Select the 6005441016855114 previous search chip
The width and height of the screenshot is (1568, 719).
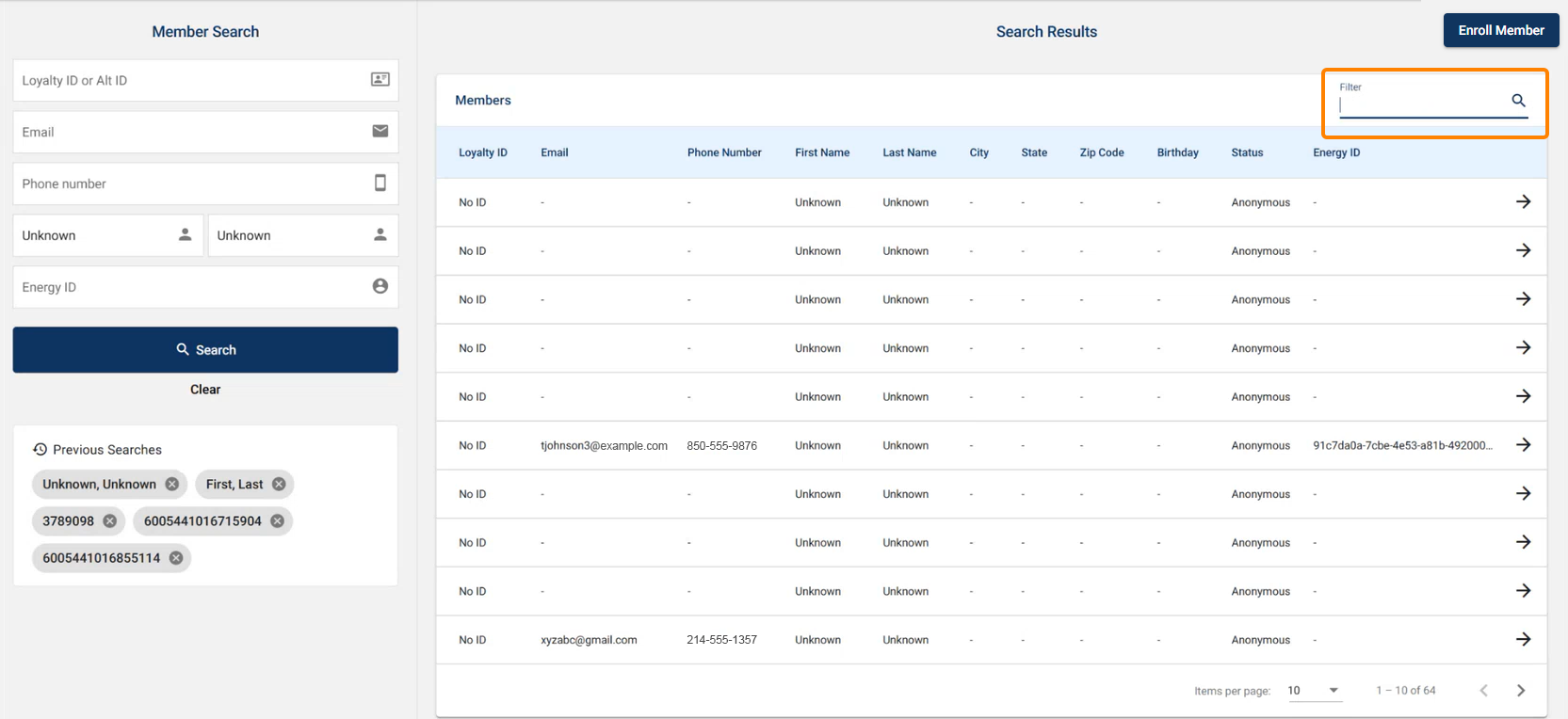point(101,558)
